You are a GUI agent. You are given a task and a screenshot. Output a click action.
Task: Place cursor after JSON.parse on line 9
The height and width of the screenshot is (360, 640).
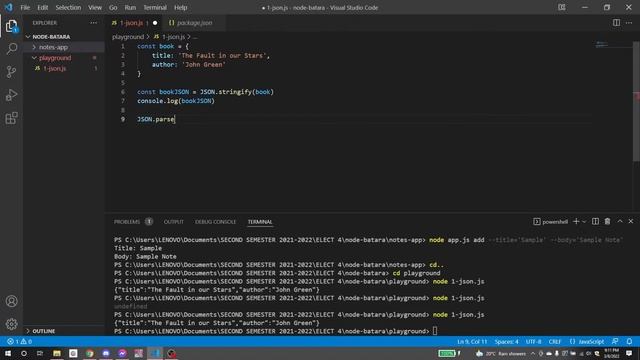click(175, 119)
